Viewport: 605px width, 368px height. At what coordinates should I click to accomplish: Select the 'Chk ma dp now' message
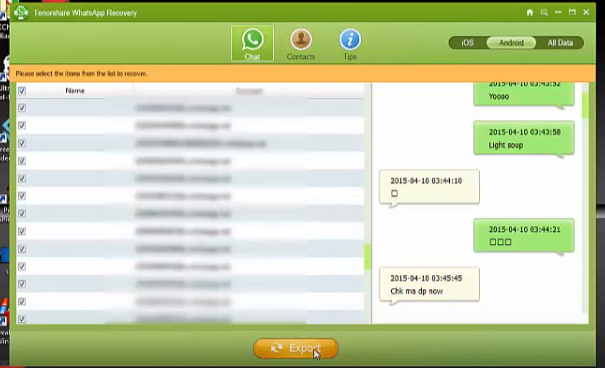(429, 285)
